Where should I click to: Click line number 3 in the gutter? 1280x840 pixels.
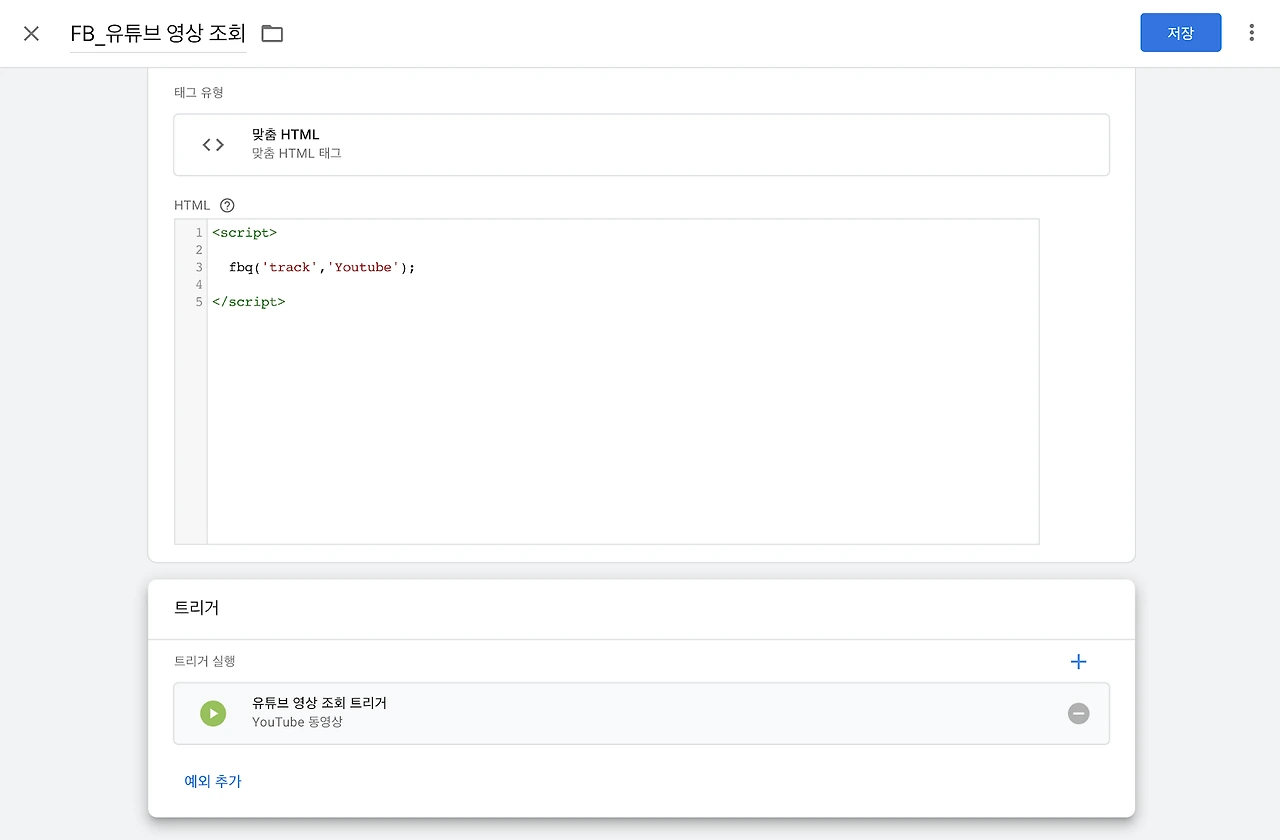coord(200,267)
